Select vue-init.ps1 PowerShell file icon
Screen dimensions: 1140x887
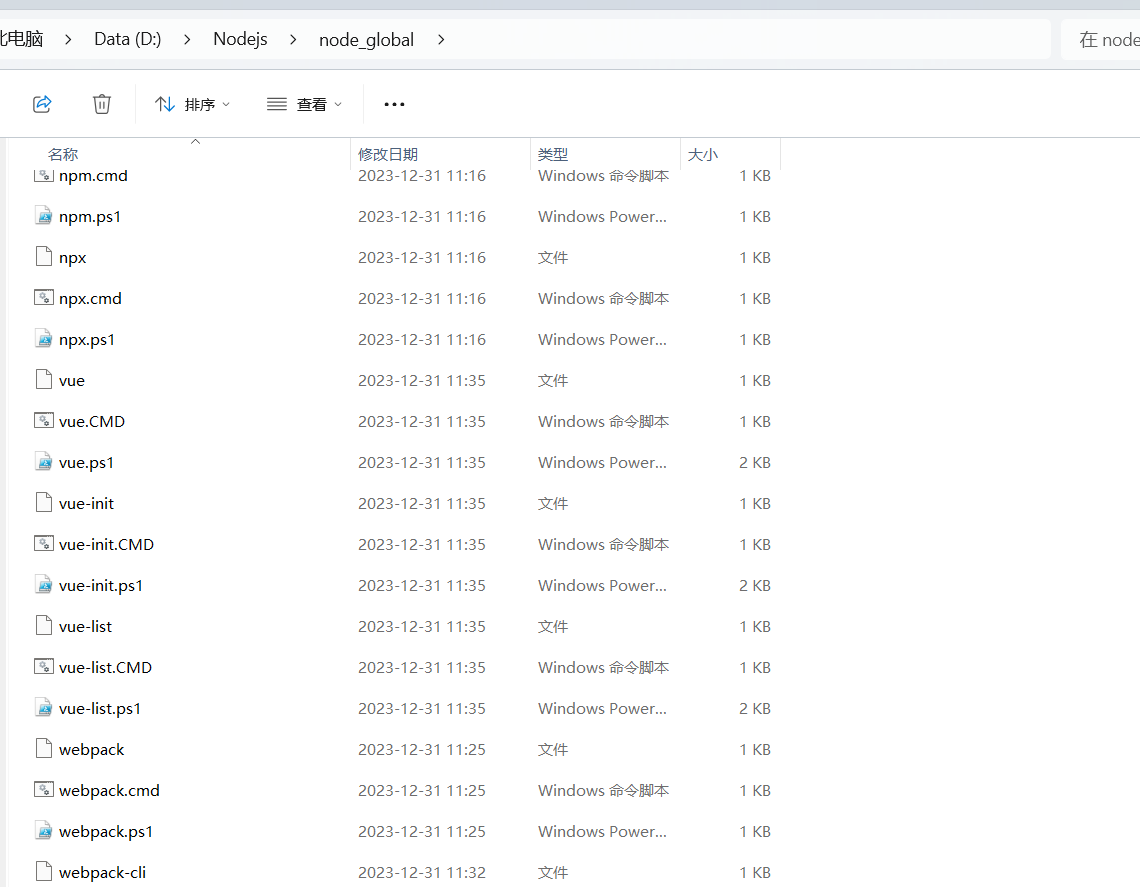[44, 585]
